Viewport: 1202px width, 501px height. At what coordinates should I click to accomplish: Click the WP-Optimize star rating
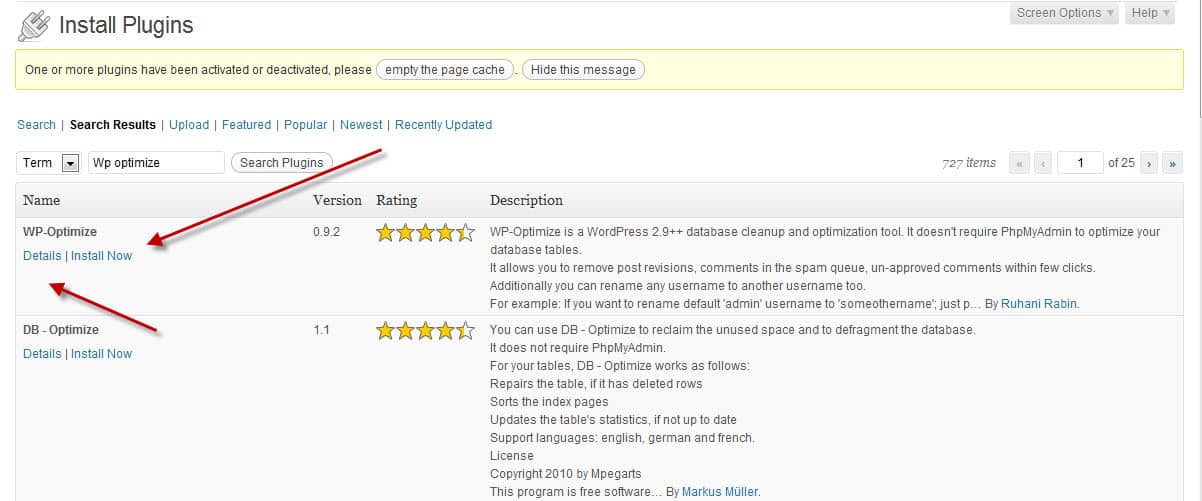(x=425, y=234)
